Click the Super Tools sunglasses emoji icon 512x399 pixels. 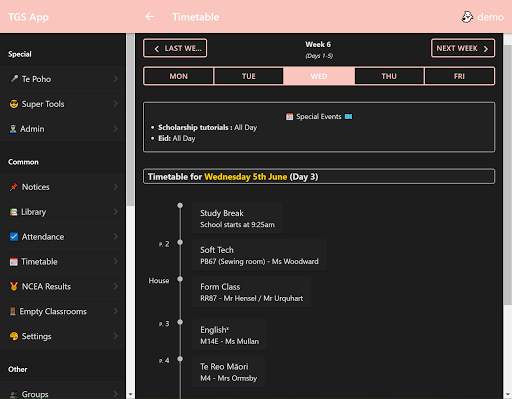tap(14, 104)
